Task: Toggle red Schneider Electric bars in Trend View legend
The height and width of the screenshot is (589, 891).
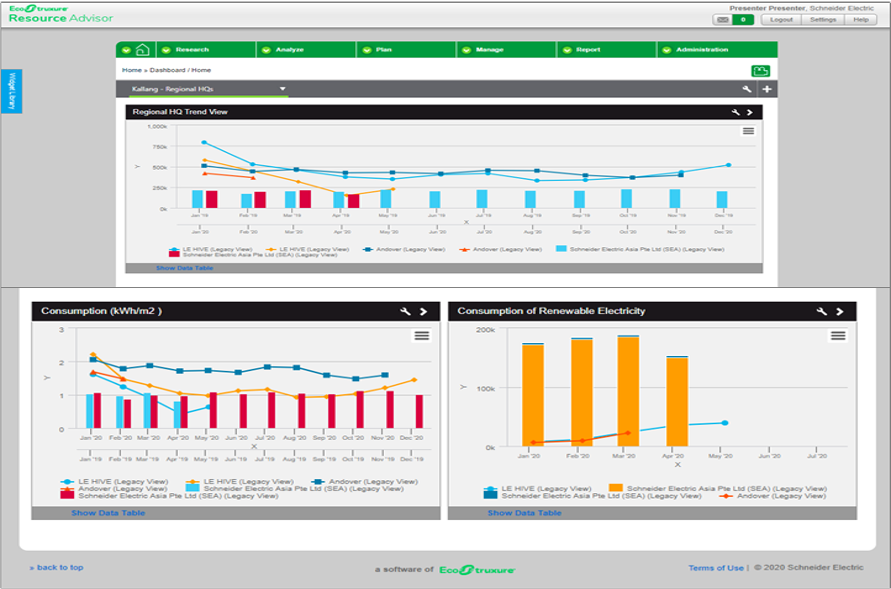Action: [x=253, y=255]
